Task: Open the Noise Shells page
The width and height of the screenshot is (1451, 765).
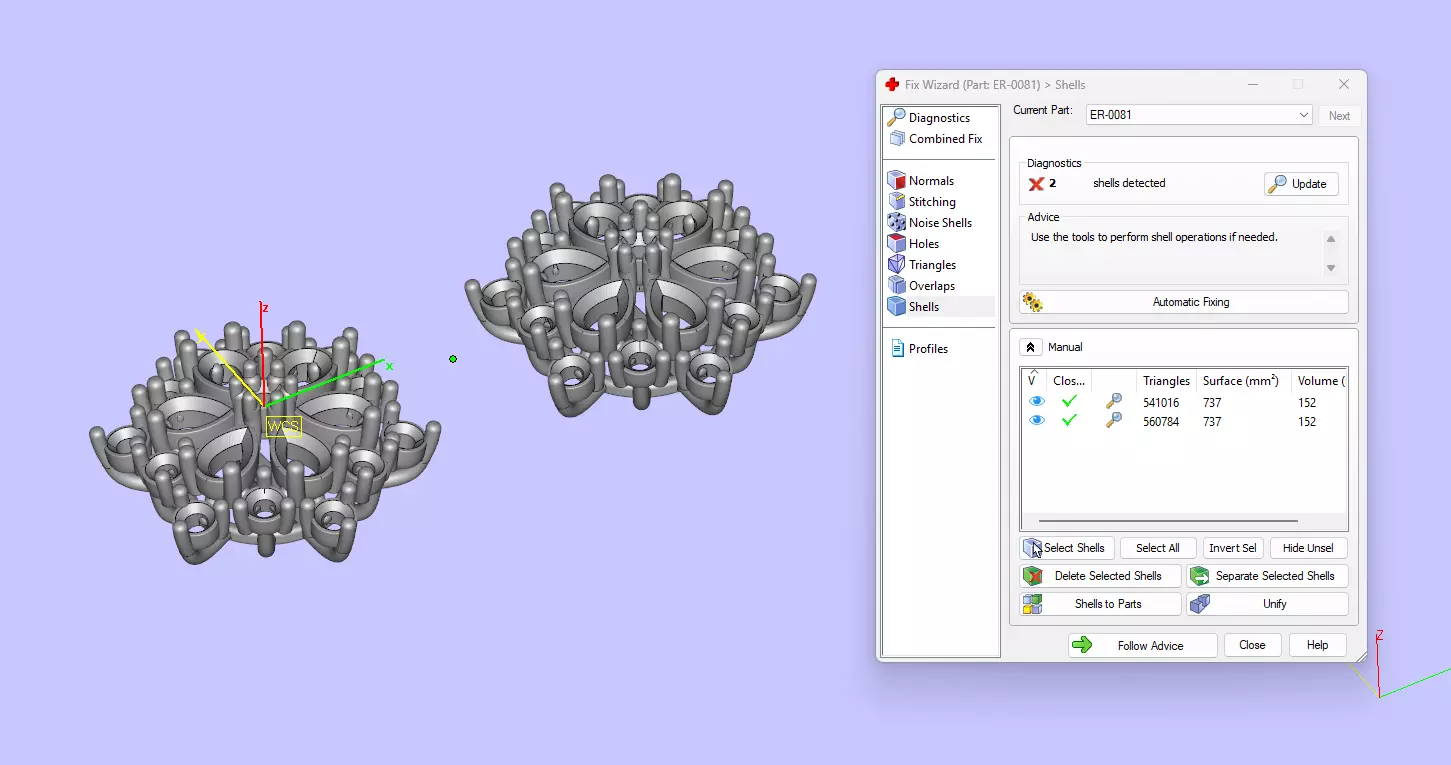Action: pyautogui.click(x=929, y=223)
